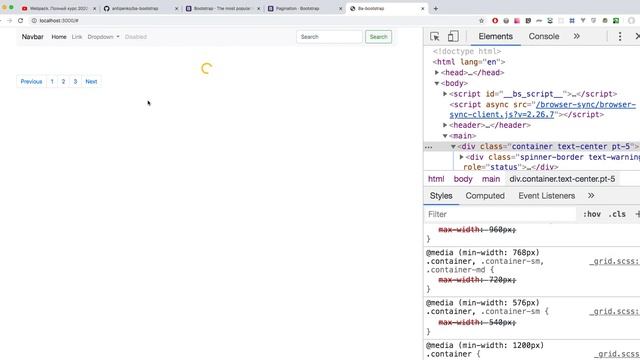Toggle the :hov element state panel
This screenshot has height=360, width=640.
(592, 214)
